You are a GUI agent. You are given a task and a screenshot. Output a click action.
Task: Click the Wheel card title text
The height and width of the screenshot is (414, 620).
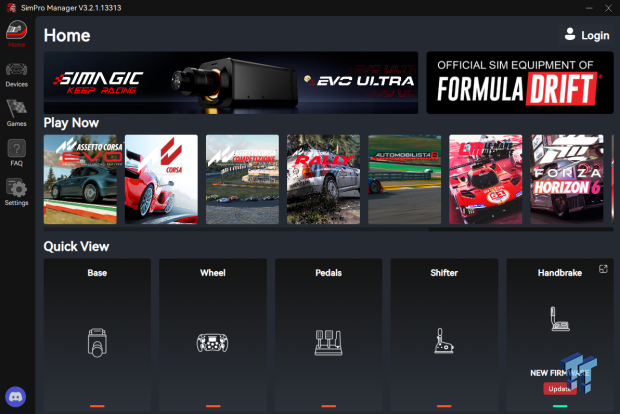coord(213,273)
